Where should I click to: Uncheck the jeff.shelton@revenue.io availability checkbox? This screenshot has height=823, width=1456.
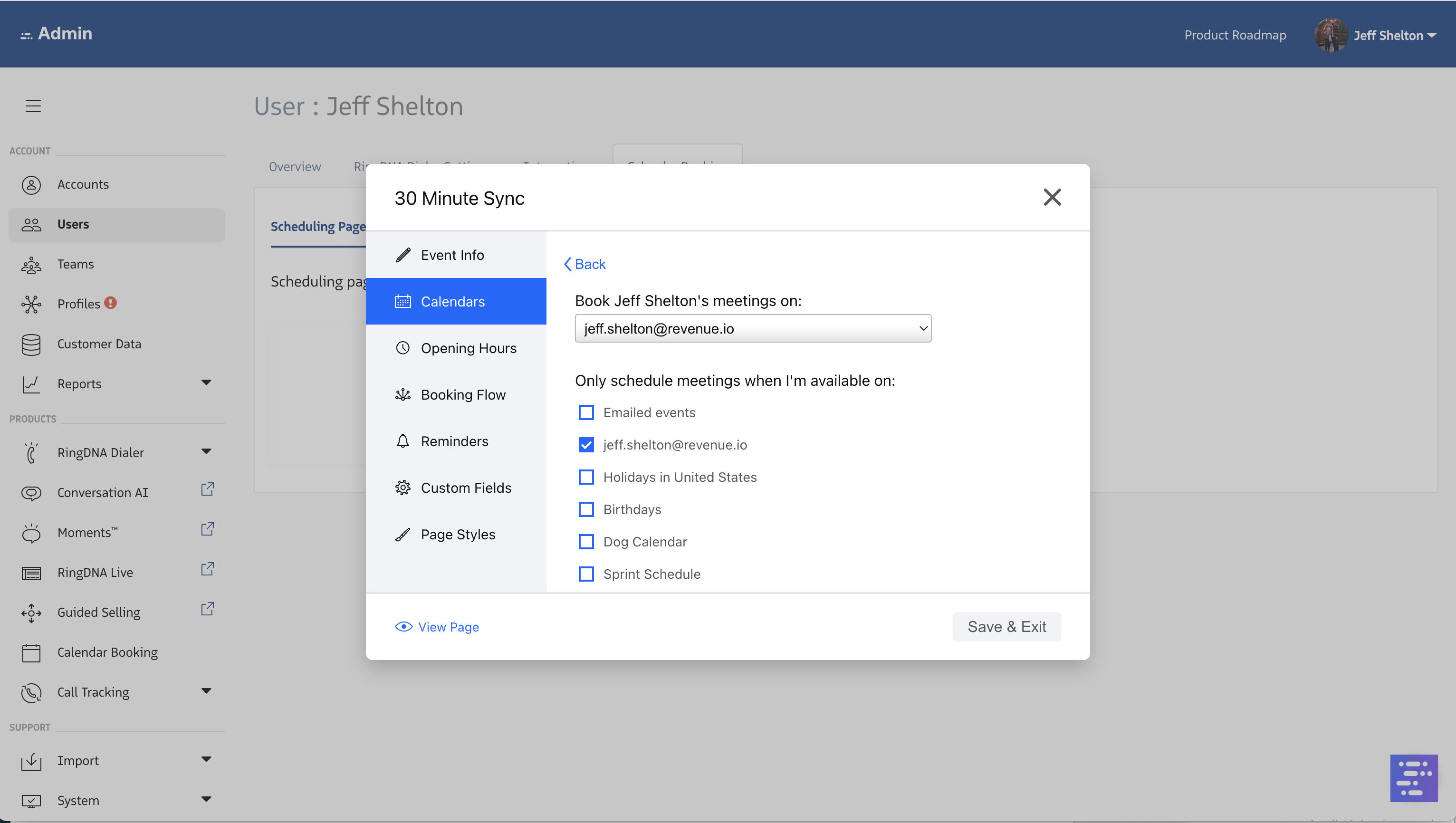coord(586,445)
